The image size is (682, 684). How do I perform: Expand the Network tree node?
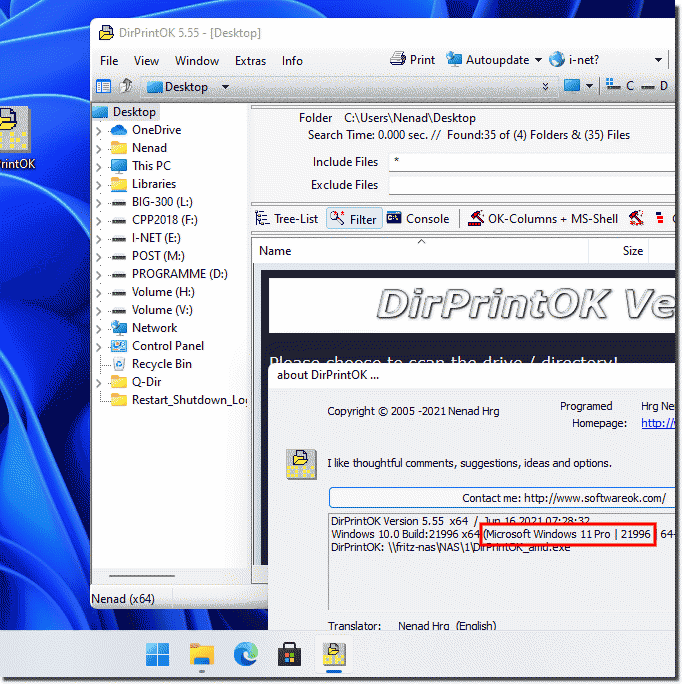[99, 328]
